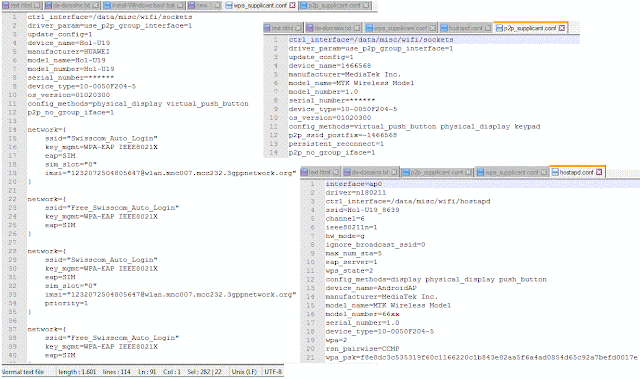Click 'device_name=1466568' in middle editor
The image size is (640, 379).
(330, 66)
